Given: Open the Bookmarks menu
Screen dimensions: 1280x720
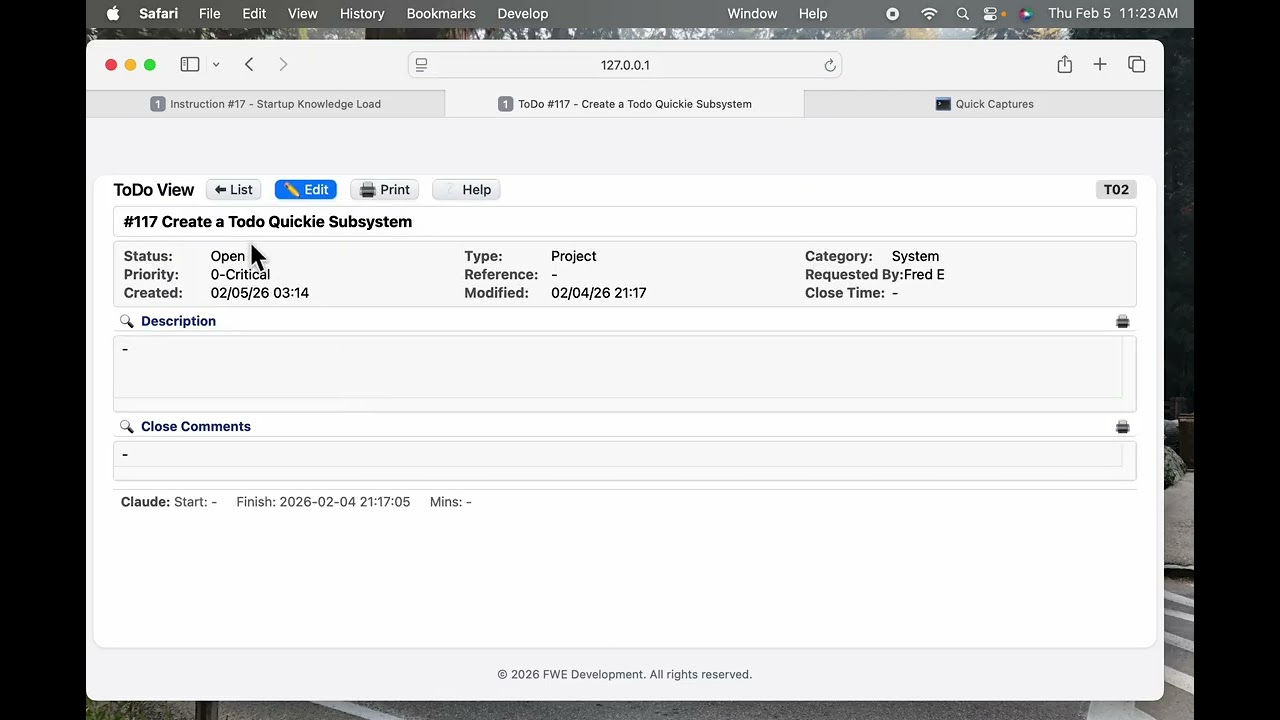Looking at the screenshot, I should click(441, 13).
